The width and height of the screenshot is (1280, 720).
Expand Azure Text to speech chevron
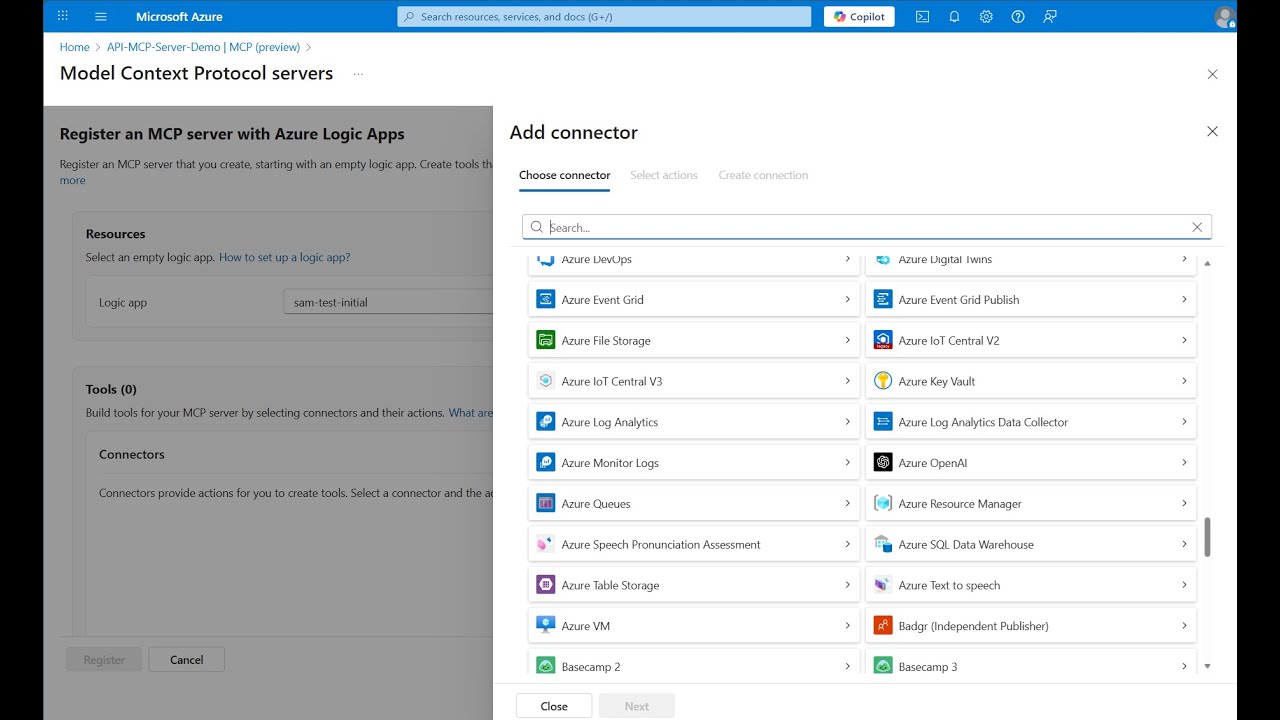[x=1184, y=585]
